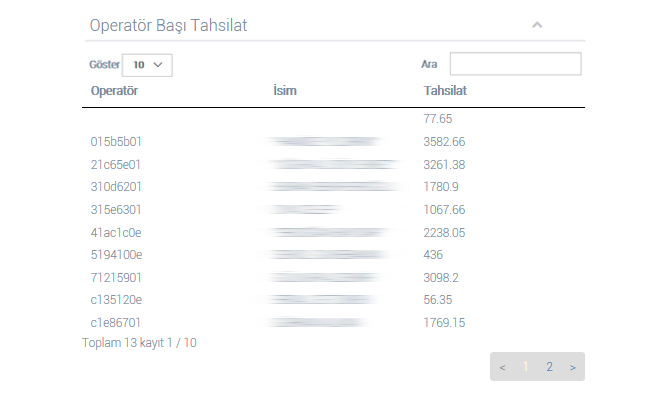
Task: Select the operator row 315e6301
Action: (333, 210)
